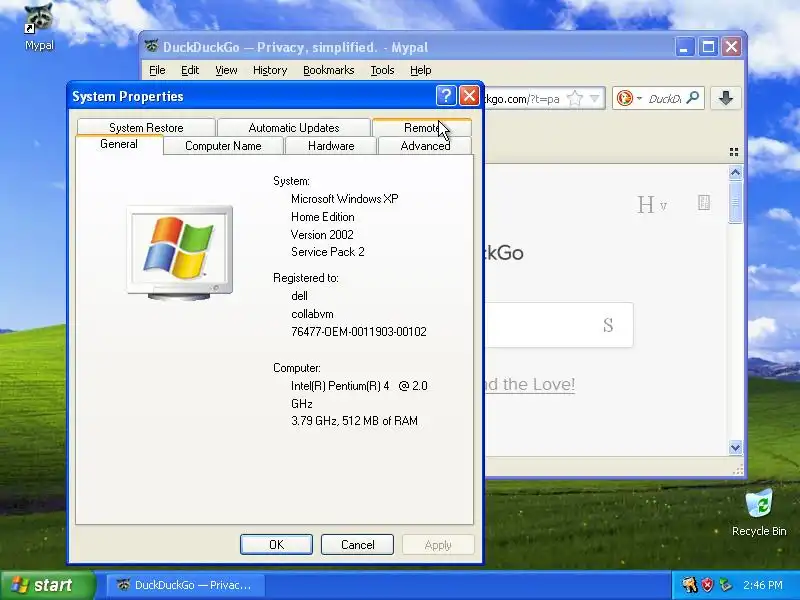Click the DuckDuckGo search engine icon

[x=624, y=98]
